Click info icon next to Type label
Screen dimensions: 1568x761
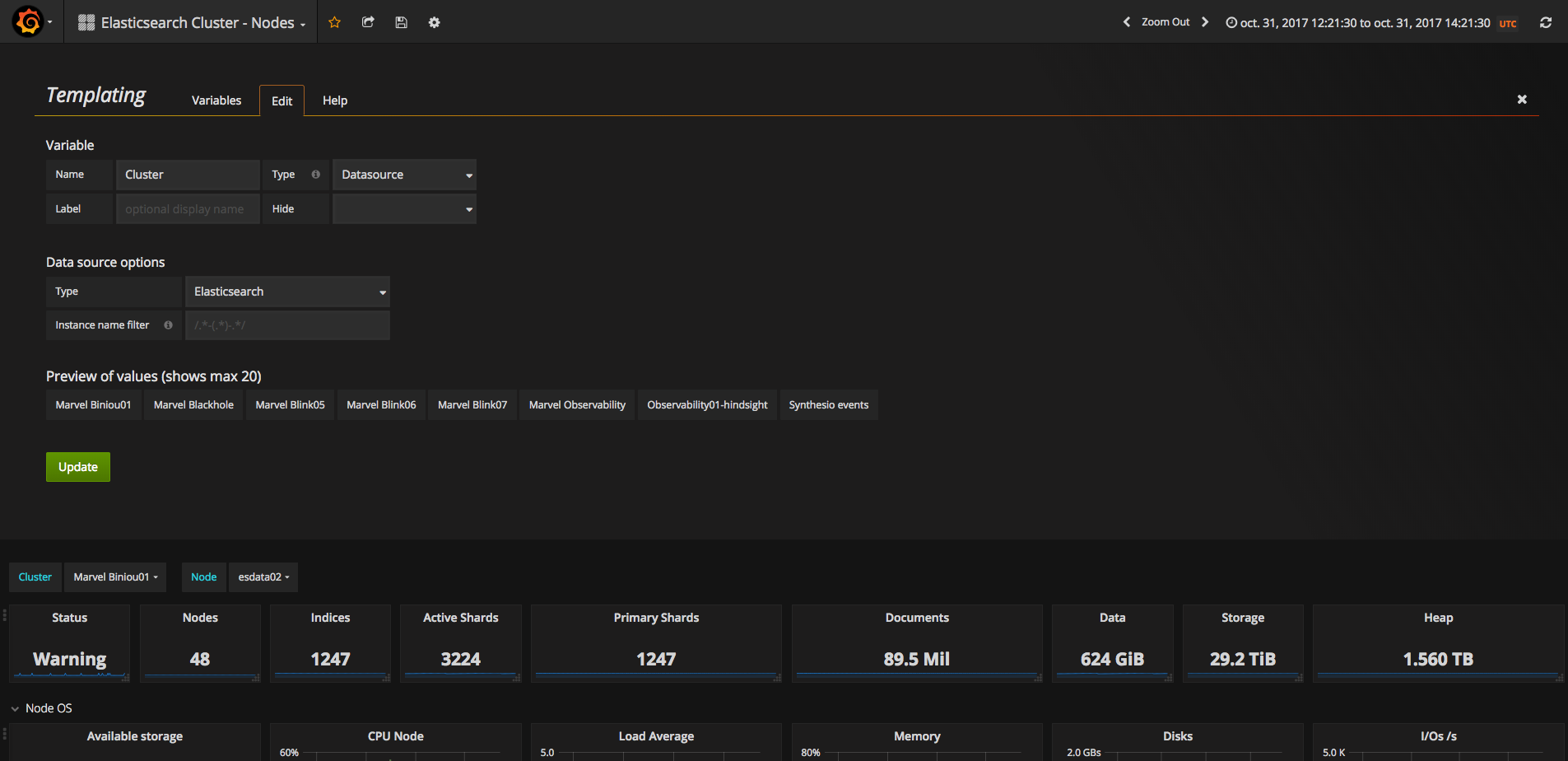315,175
